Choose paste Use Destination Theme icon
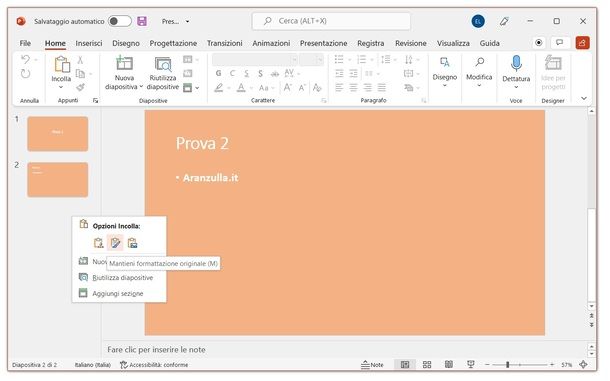 coord(98,243)
